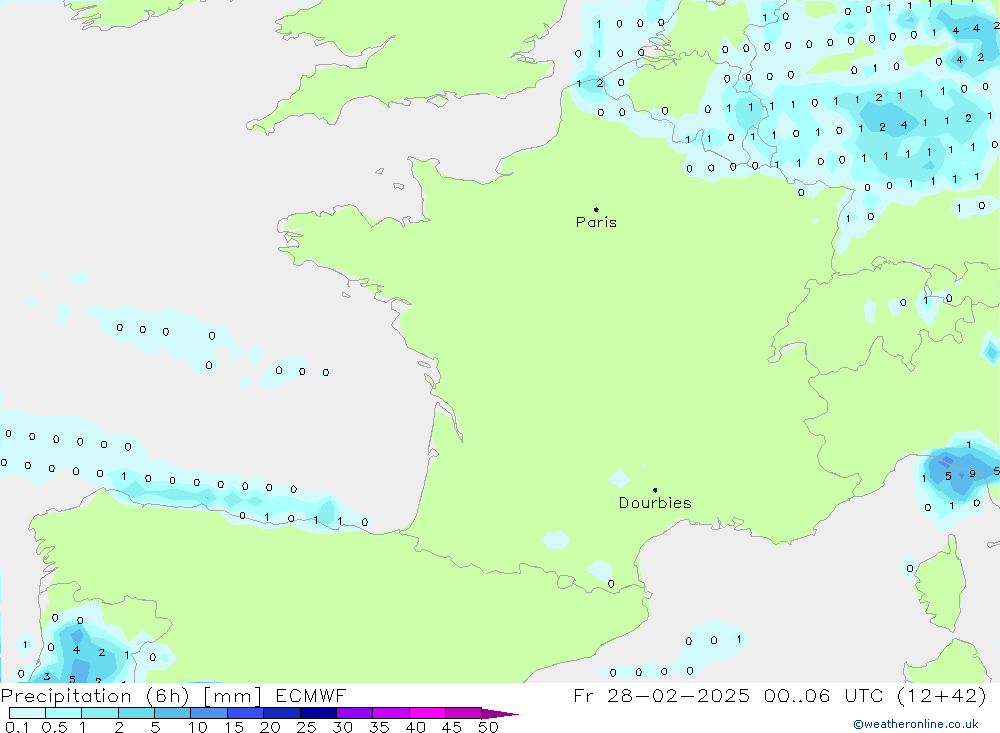This screenshot has height=733, width=1000.
Task: Click the Precipitation (6h) [mm] title text
Action: coord(131,695)
